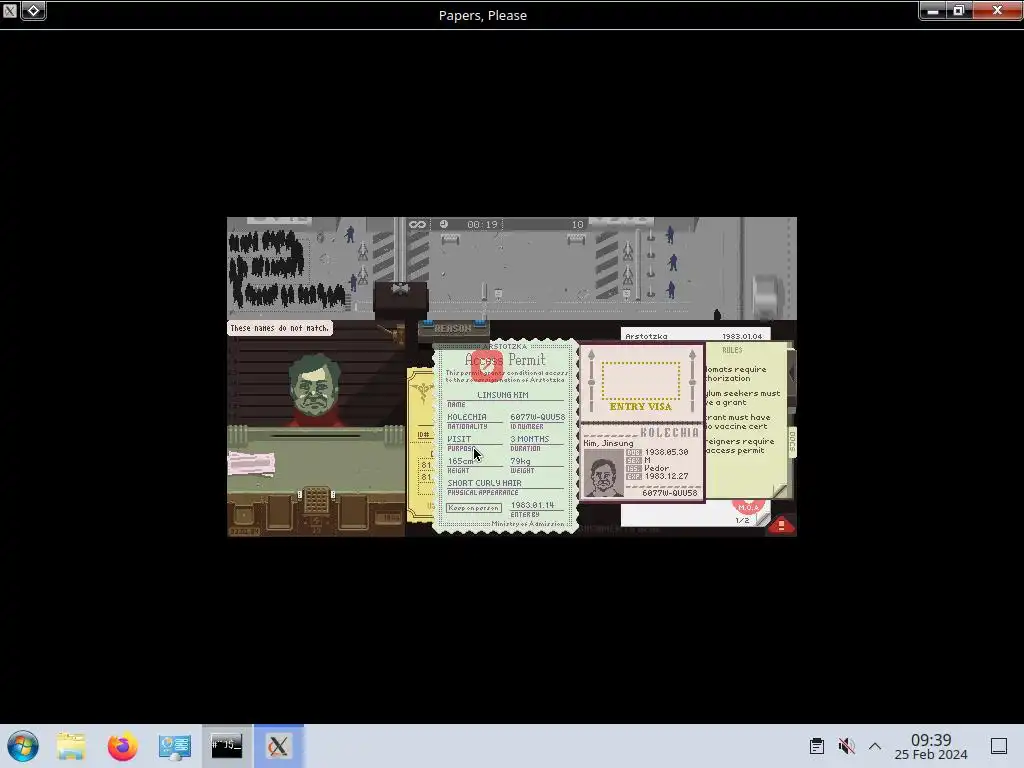Select the rule about asylum seekers needing a grant
This screenshot has width=1024, height=768.
point(743,398)
